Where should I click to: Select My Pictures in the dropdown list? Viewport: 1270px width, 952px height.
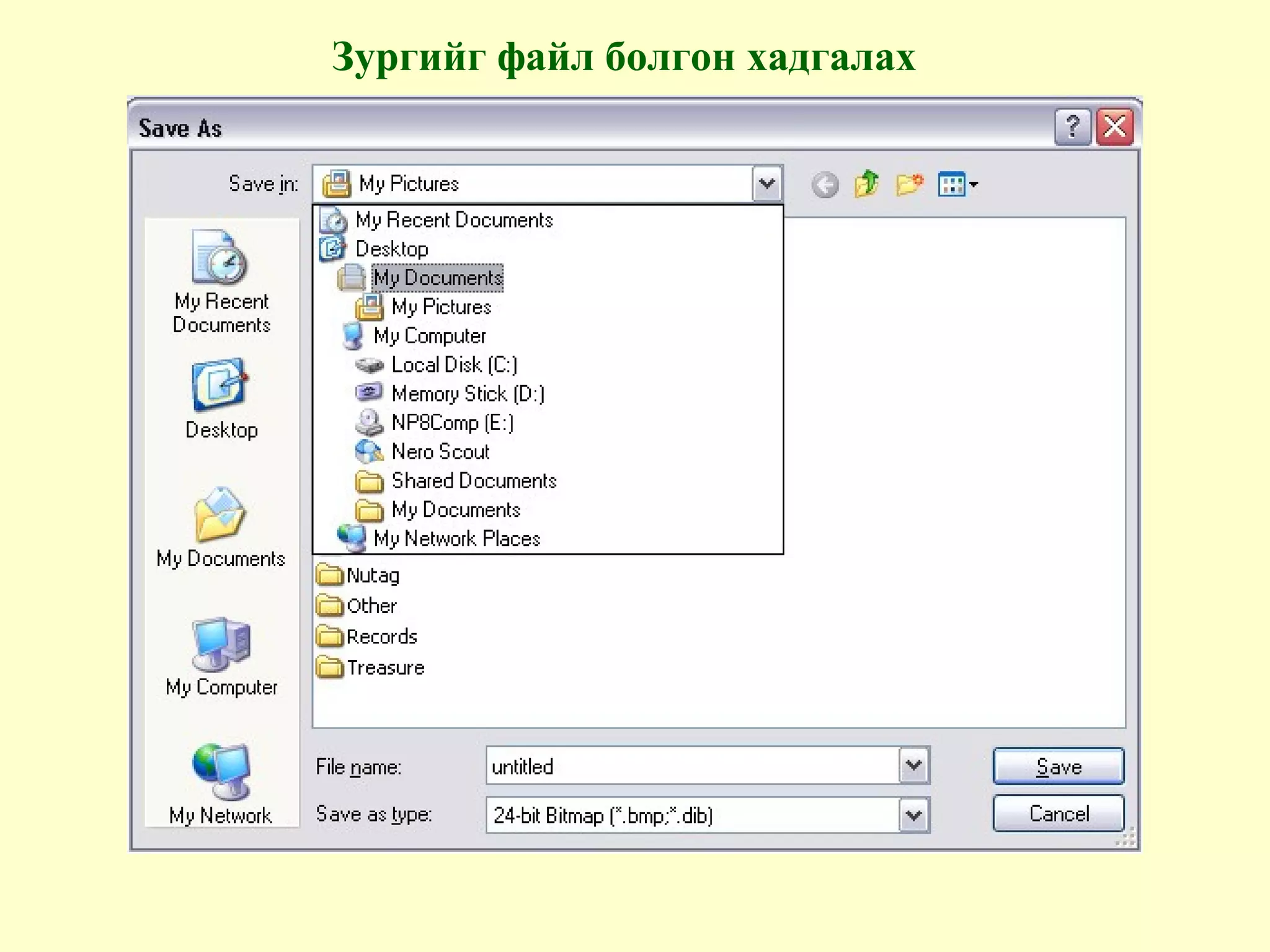click(548, 307)
